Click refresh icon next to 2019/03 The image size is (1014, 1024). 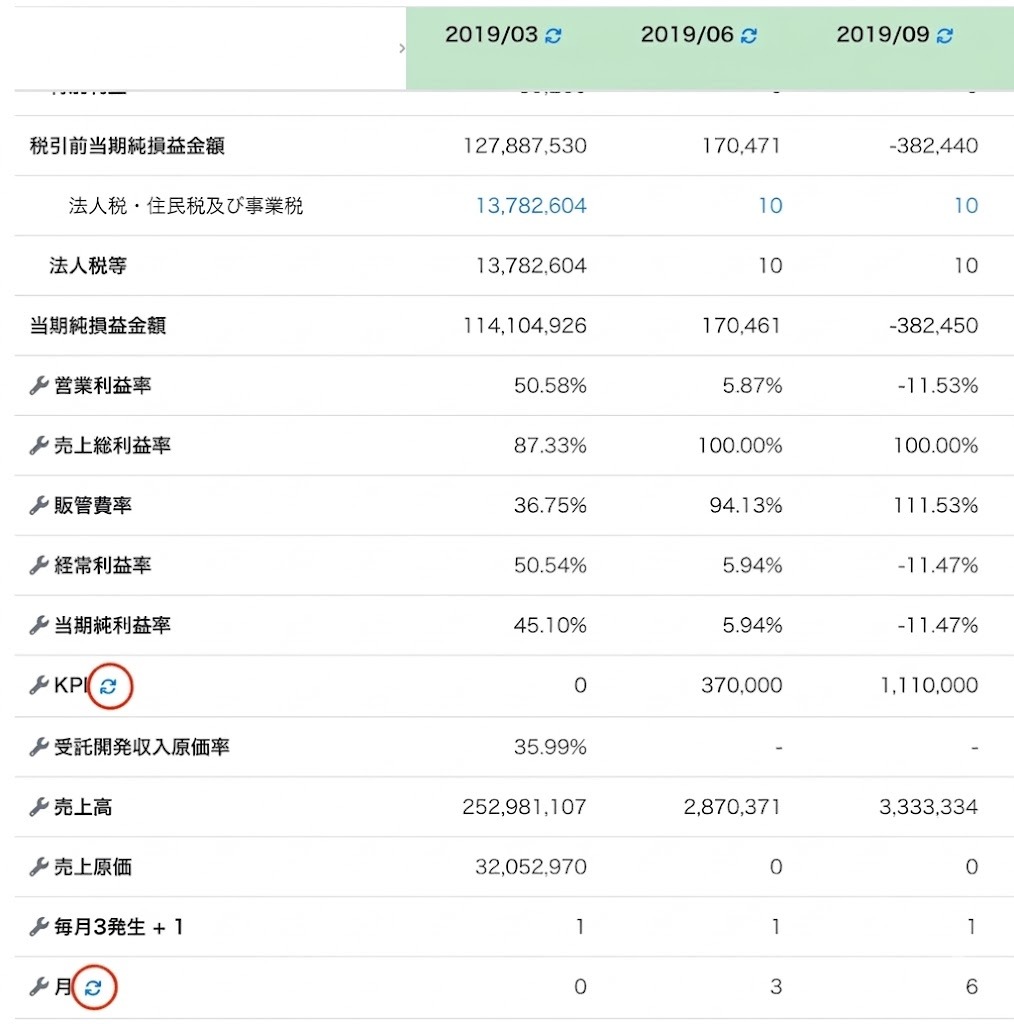[553, 36]
